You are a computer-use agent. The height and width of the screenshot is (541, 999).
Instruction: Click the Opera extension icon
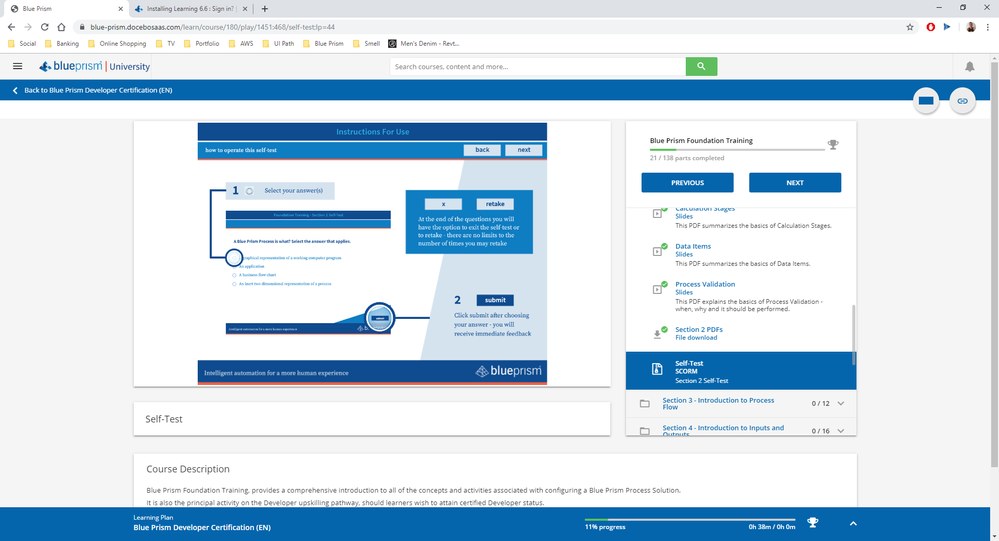(931, 27)
